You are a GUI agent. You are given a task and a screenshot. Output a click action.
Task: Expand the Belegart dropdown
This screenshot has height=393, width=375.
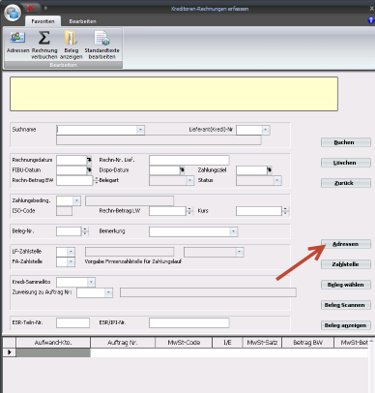[190, 180]
